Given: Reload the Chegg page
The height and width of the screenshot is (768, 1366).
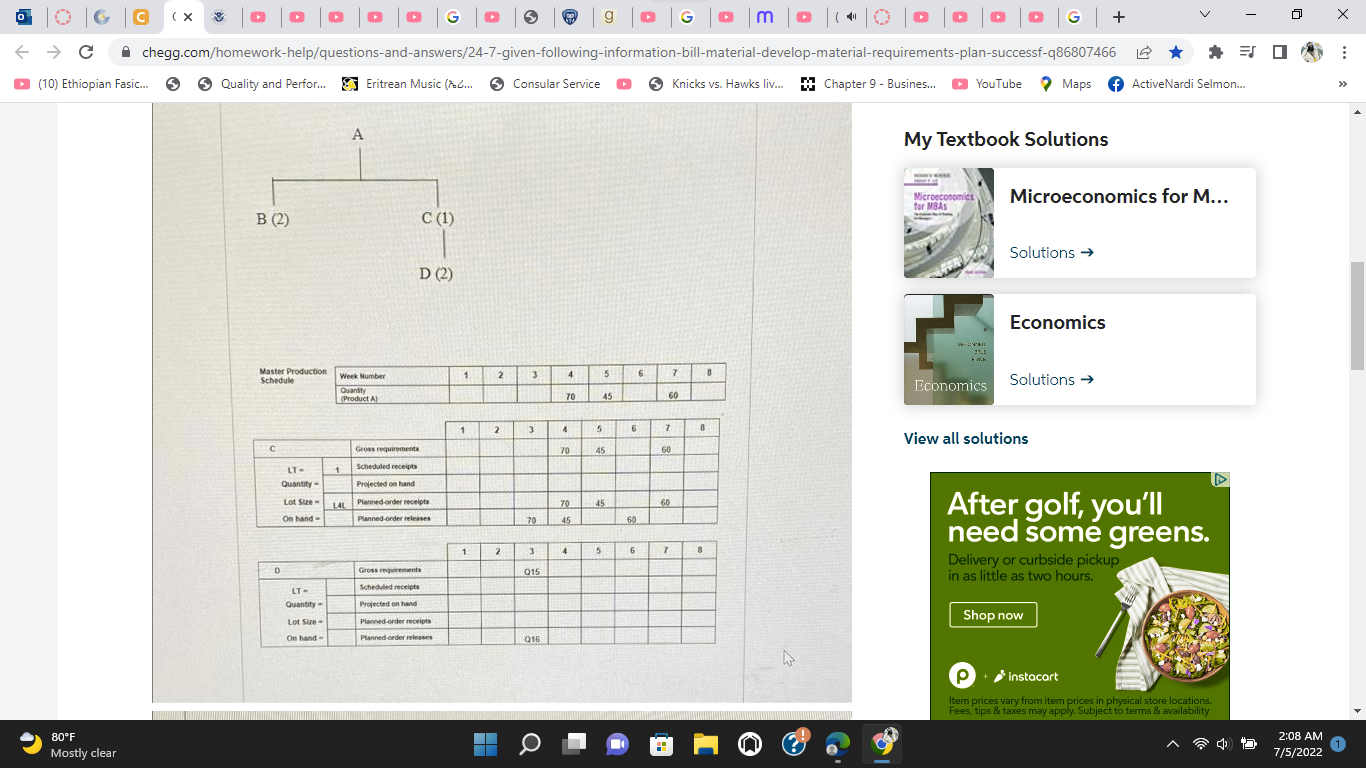Looking at the screenshot, I should point(86,52).
